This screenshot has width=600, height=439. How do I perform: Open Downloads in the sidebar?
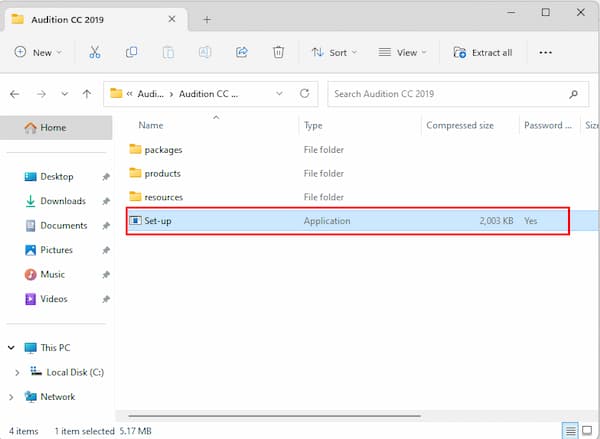(x=62, y=201)
